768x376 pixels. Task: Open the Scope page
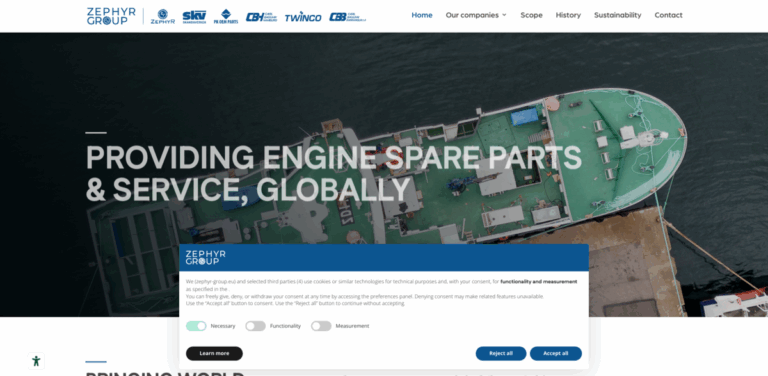[531, 15]
